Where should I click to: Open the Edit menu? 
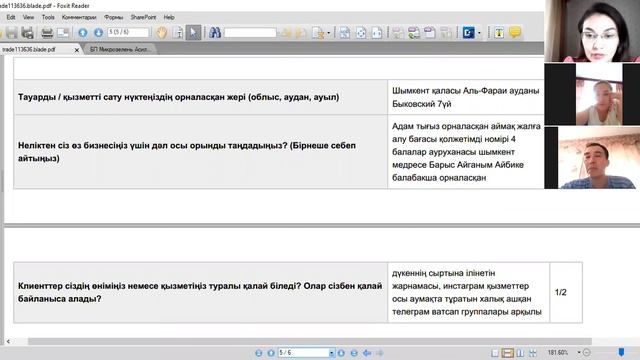(x=11, y=17)
